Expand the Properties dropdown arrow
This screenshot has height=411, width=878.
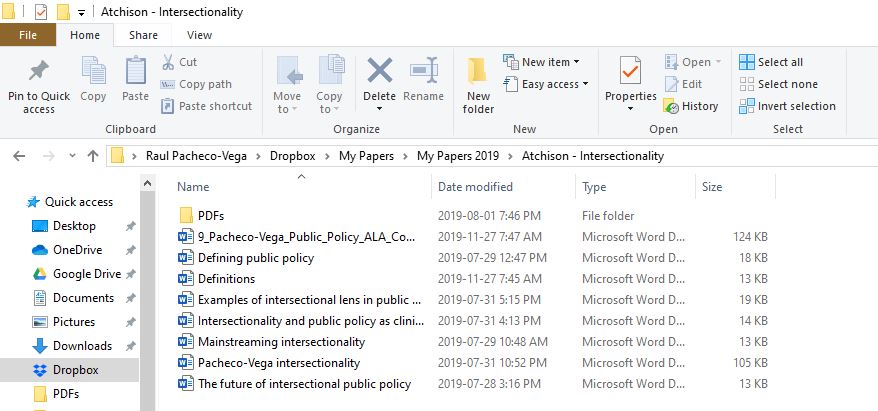coord(631,109)
